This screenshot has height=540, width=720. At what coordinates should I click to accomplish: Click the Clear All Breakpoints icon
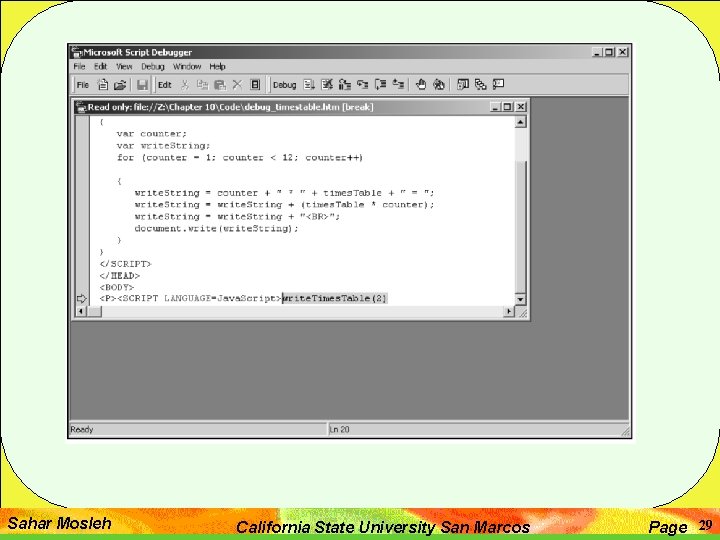tap(439, 84)
